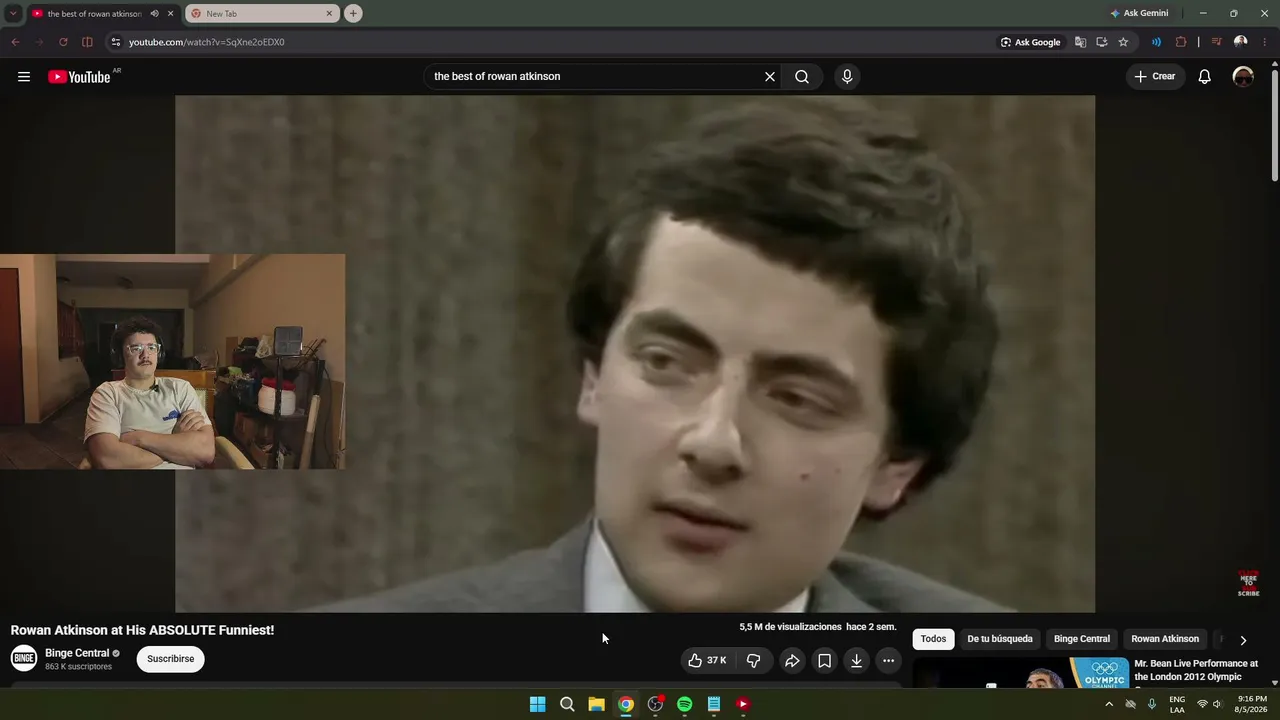Open File Explorer from the taskbar

pos(596,704)
